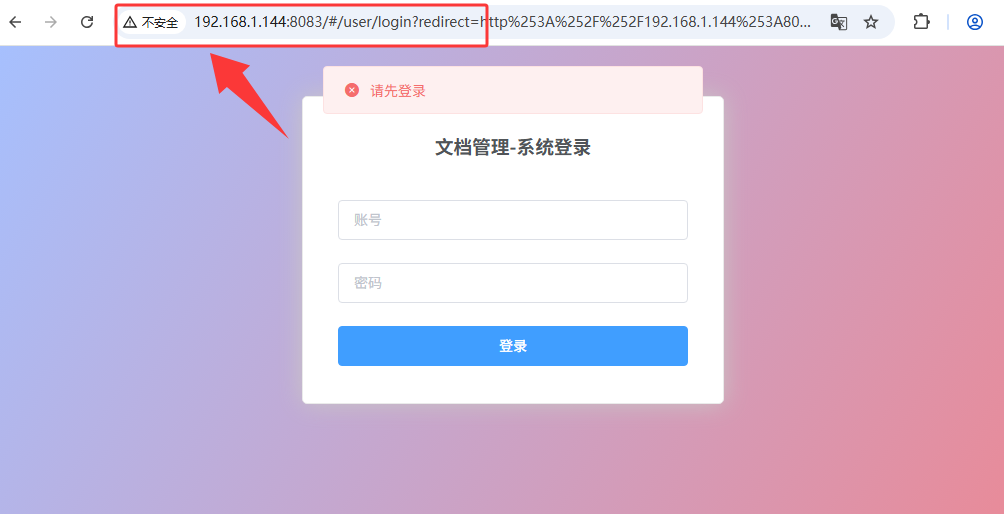1004x514 pixels.
Task: Open the 不安全 site security warning chip
Action: click(151, 22)
